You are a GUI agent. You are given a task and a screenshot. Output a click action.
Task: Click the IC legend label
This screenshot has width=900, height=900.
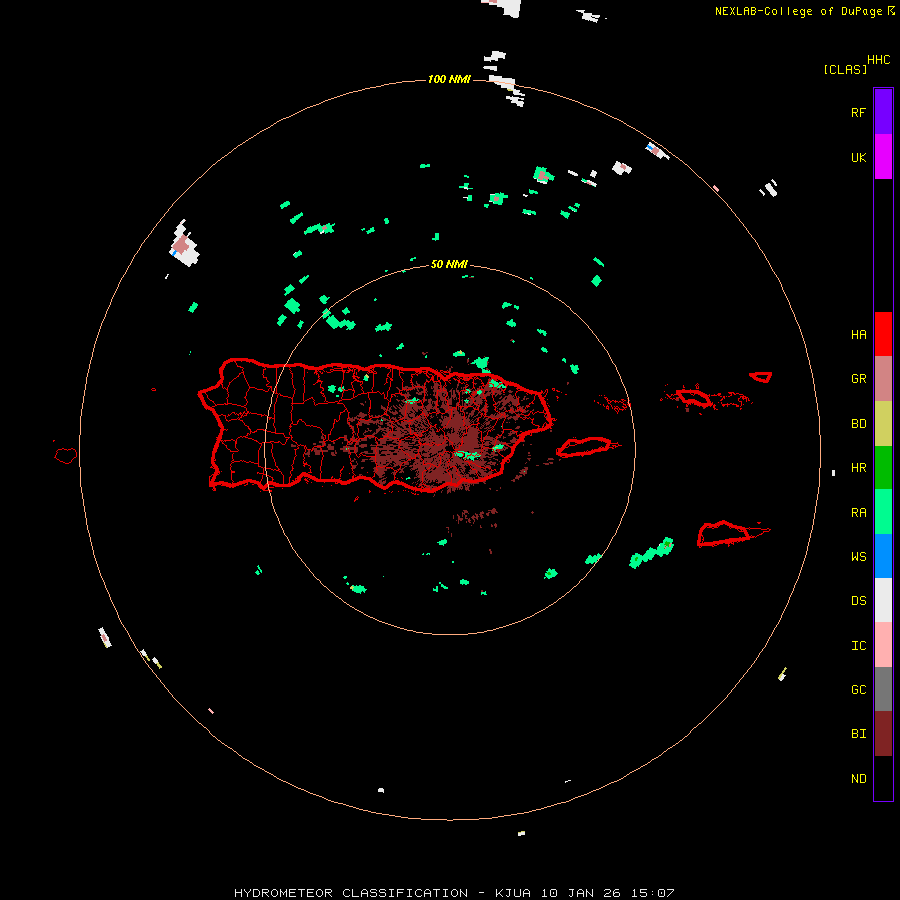click(x=858, y=645)
